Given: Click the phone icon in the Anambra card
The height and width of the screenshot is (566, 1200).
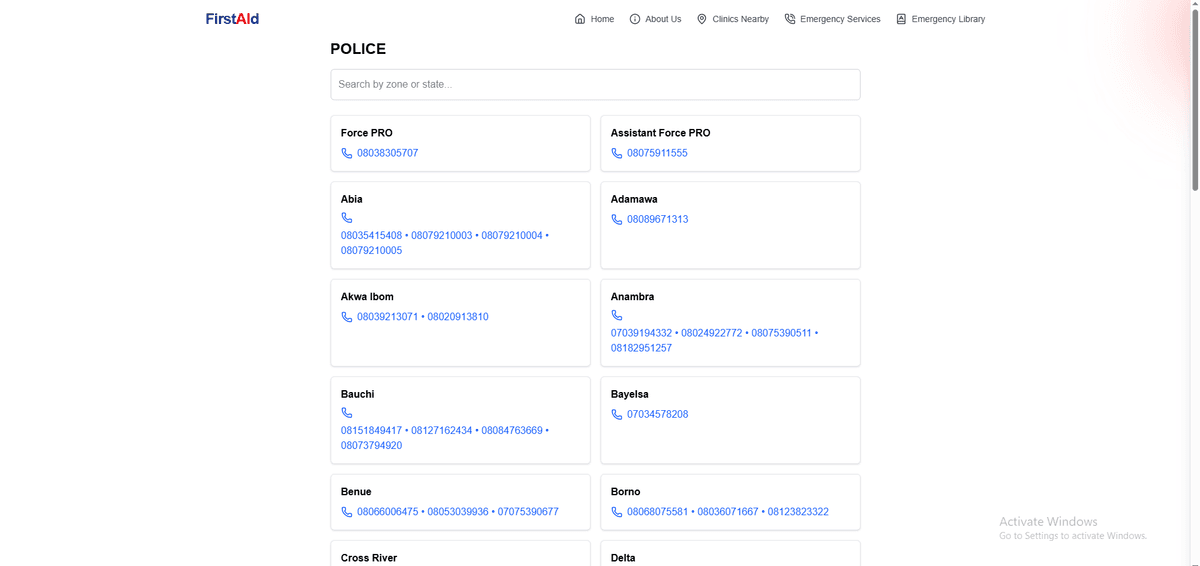Looking at the screenshot, I should (617, 315).
